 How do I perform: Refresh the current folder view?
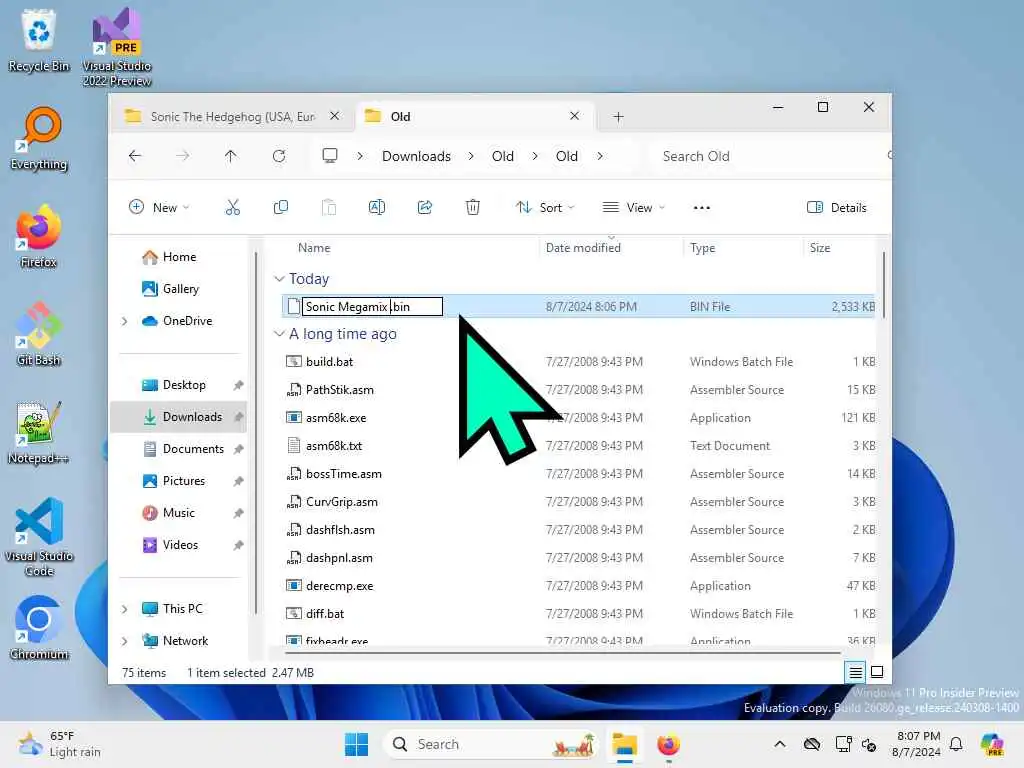click(279, 156)
